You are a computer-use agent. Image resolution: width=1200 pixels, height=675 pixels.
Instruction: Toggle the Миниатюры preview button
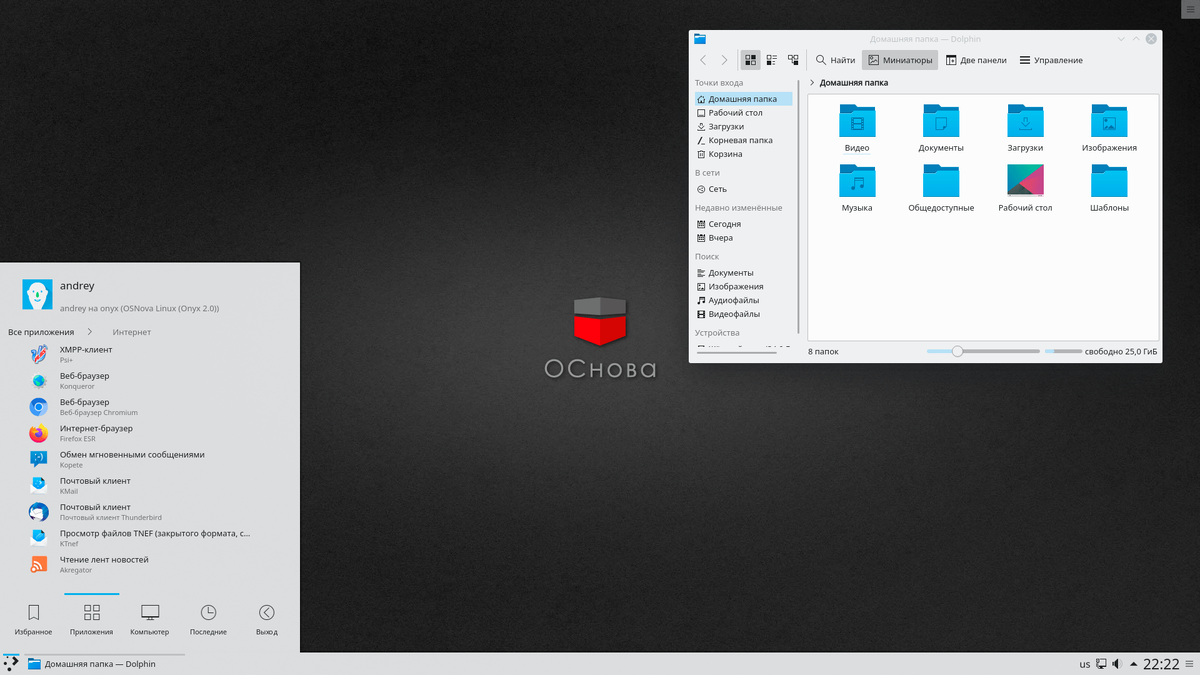(900, 60)
